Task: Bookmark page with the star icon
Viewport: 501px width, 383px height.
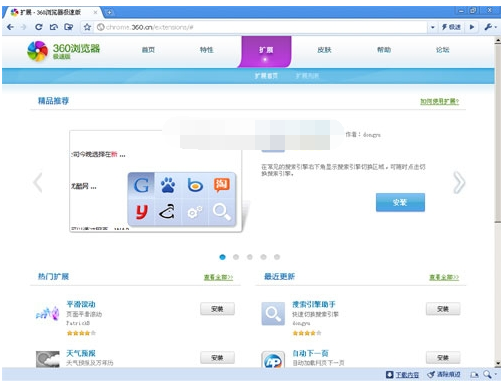Action: click(87, 27)
